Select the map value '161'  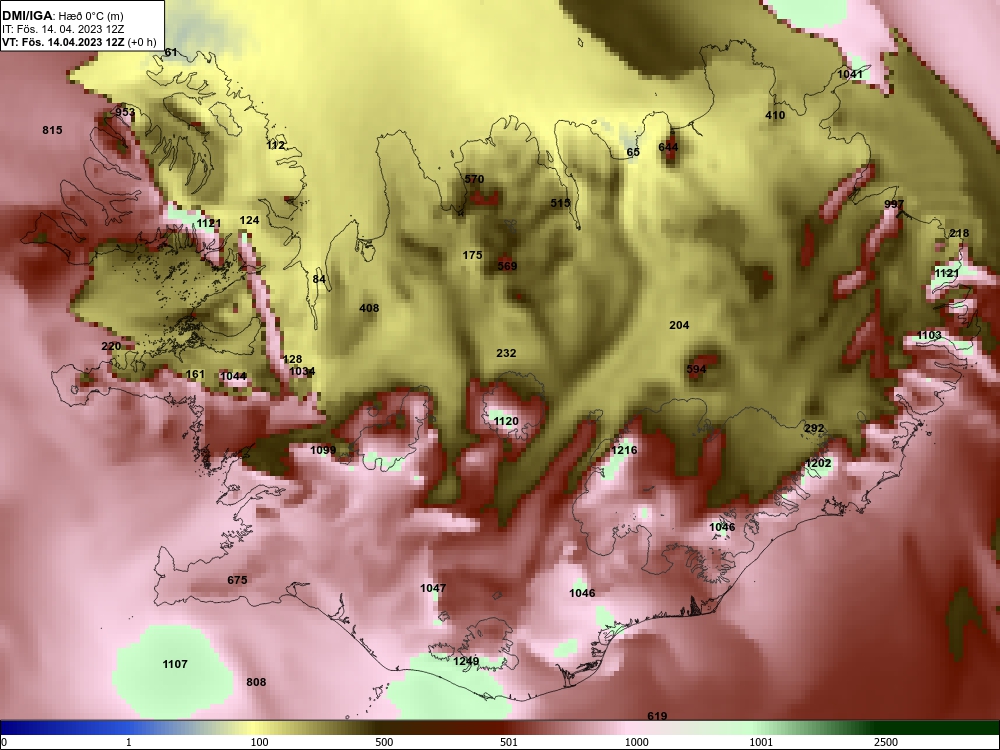click(195, 374)
